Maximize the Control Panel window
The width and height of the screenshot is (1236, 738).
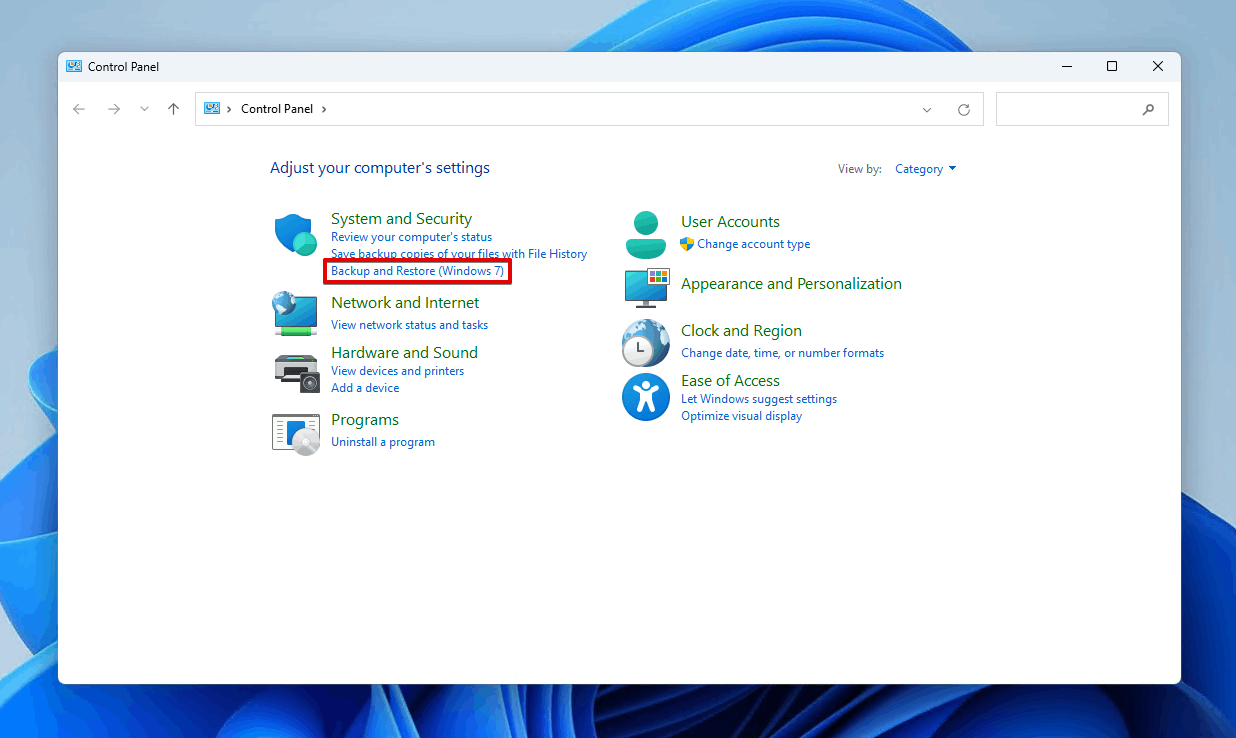pos(1112,66)
